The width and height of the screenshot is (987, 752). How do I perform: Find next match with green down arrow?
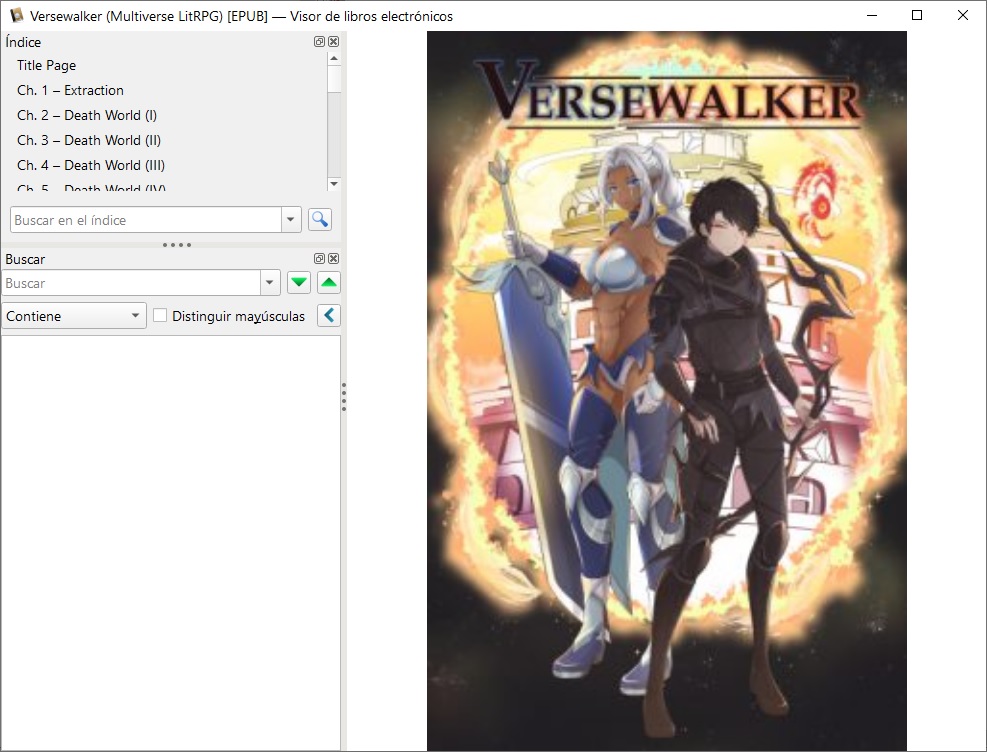(299, 283)
